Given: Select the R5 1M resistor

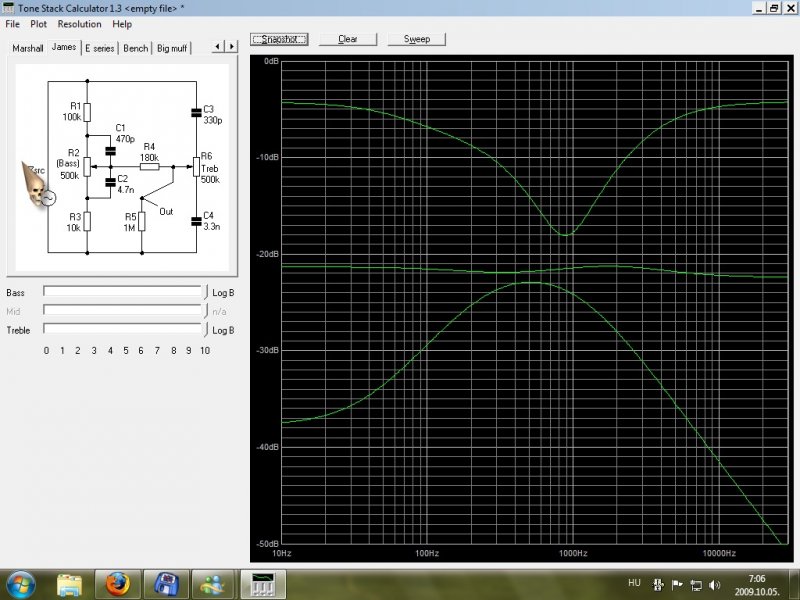Looking at the screenshot, I should [x=142, y=222].
